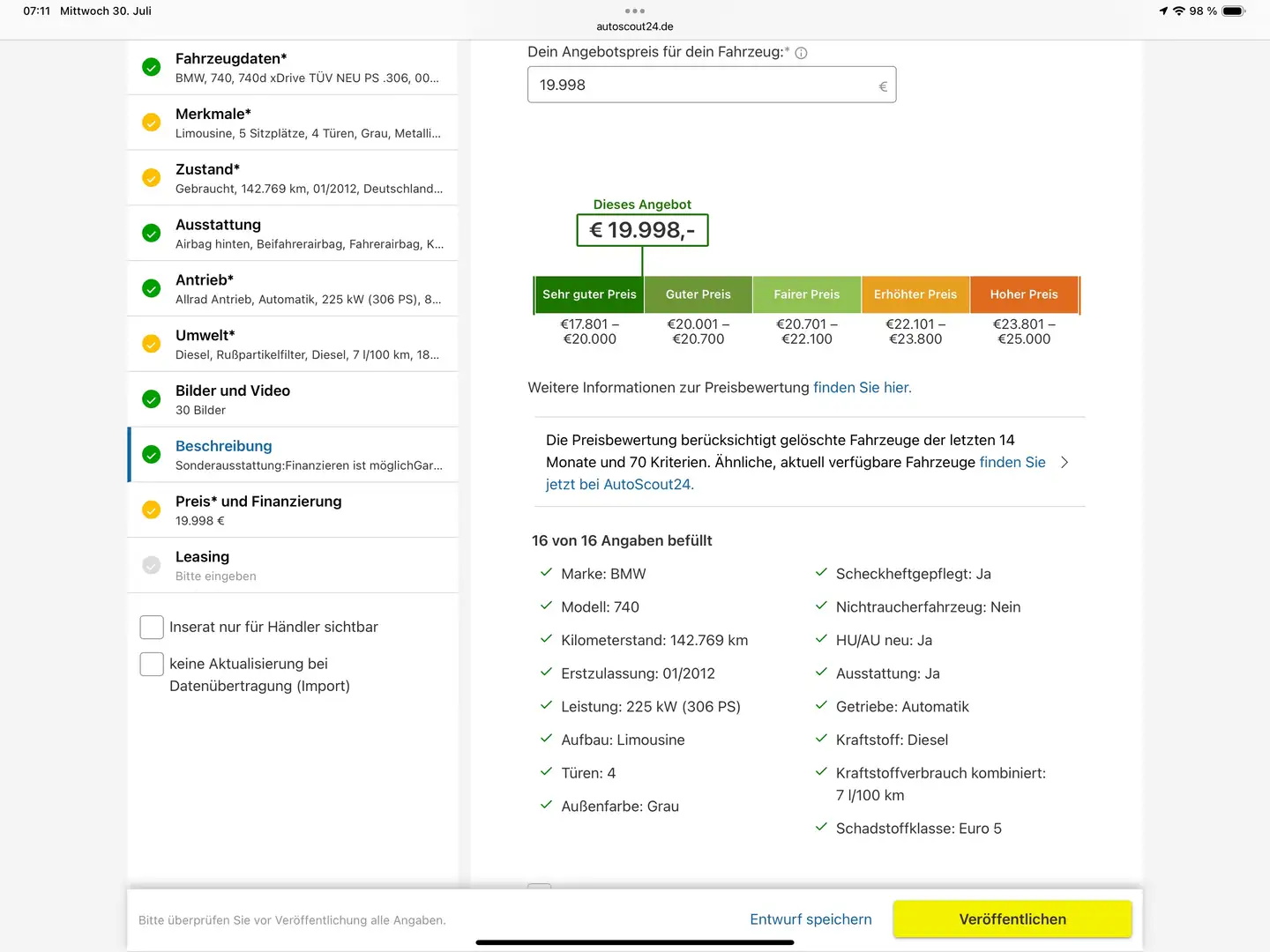Image resolution: width=1270 pixels, height=952 pixels.
Task: Click the grey status icon beside Leasing
Action: 152,565
